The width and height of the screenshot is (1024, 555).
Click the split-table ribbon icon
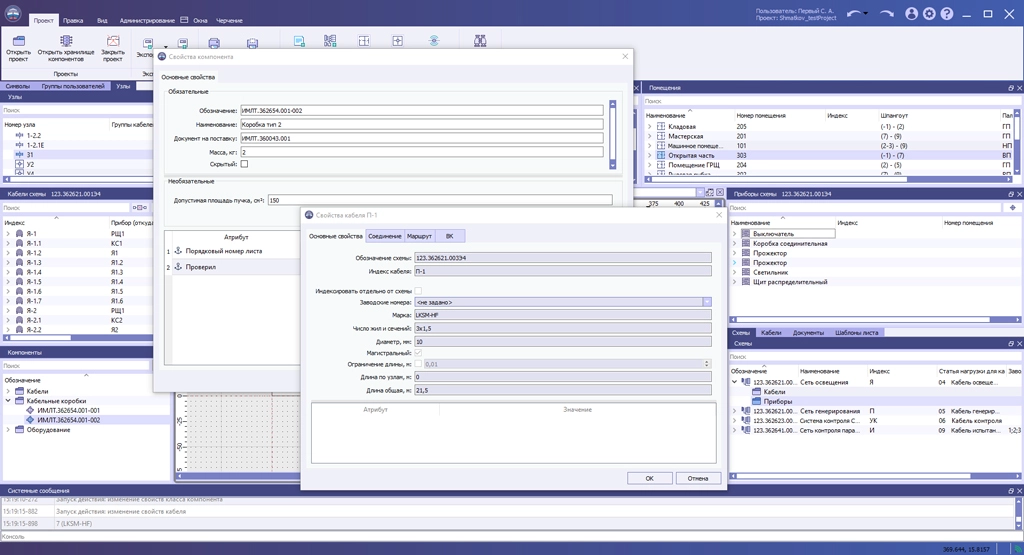tap(364, 41)
